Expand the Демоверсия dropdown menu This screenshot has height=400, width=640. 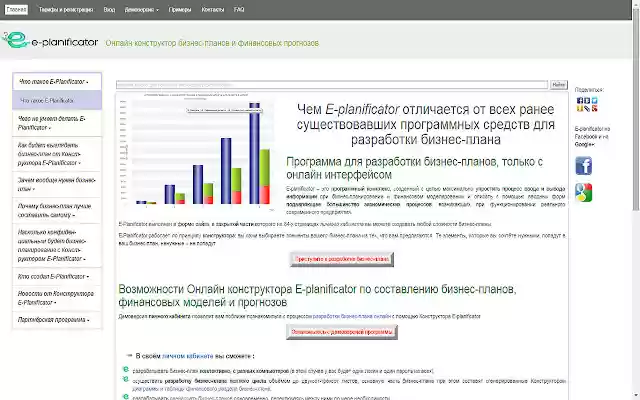[141, 9]
